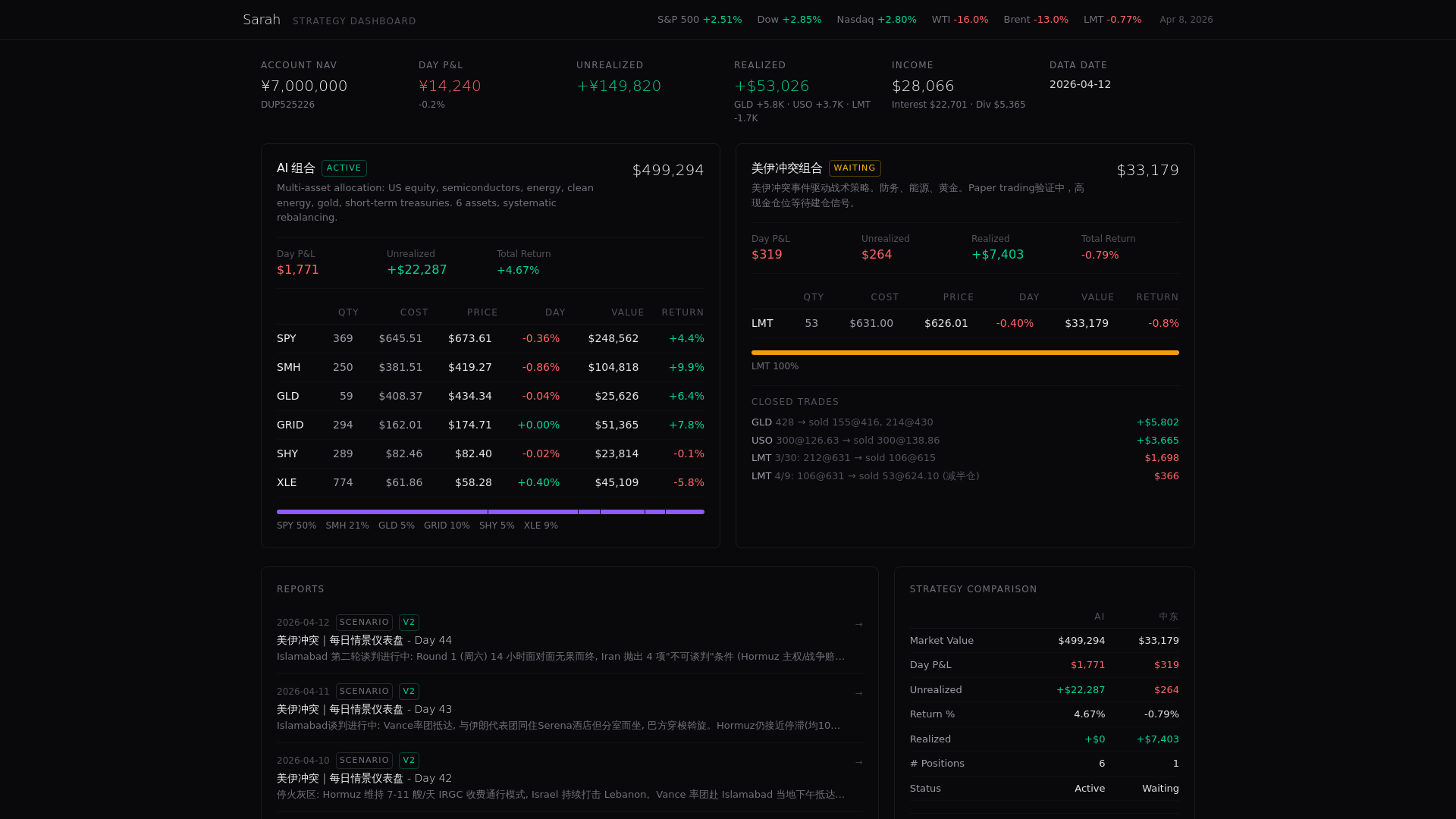Click the LMT 3/30 closed trade row
The width and height of the screenshot is (1456, 819).
pos(965,458)
